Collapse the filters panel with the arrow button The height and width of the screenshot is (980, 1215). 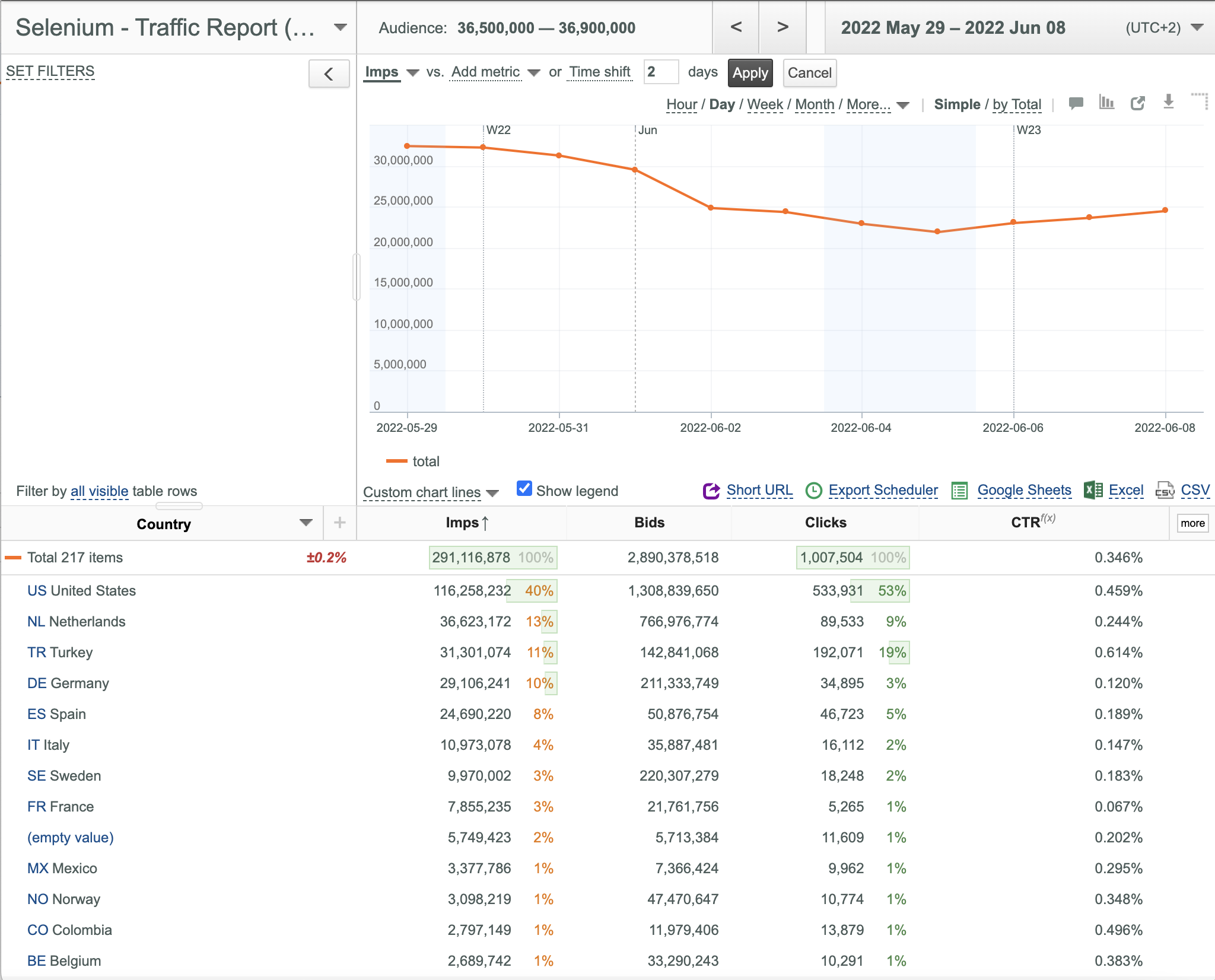point(329,74)
